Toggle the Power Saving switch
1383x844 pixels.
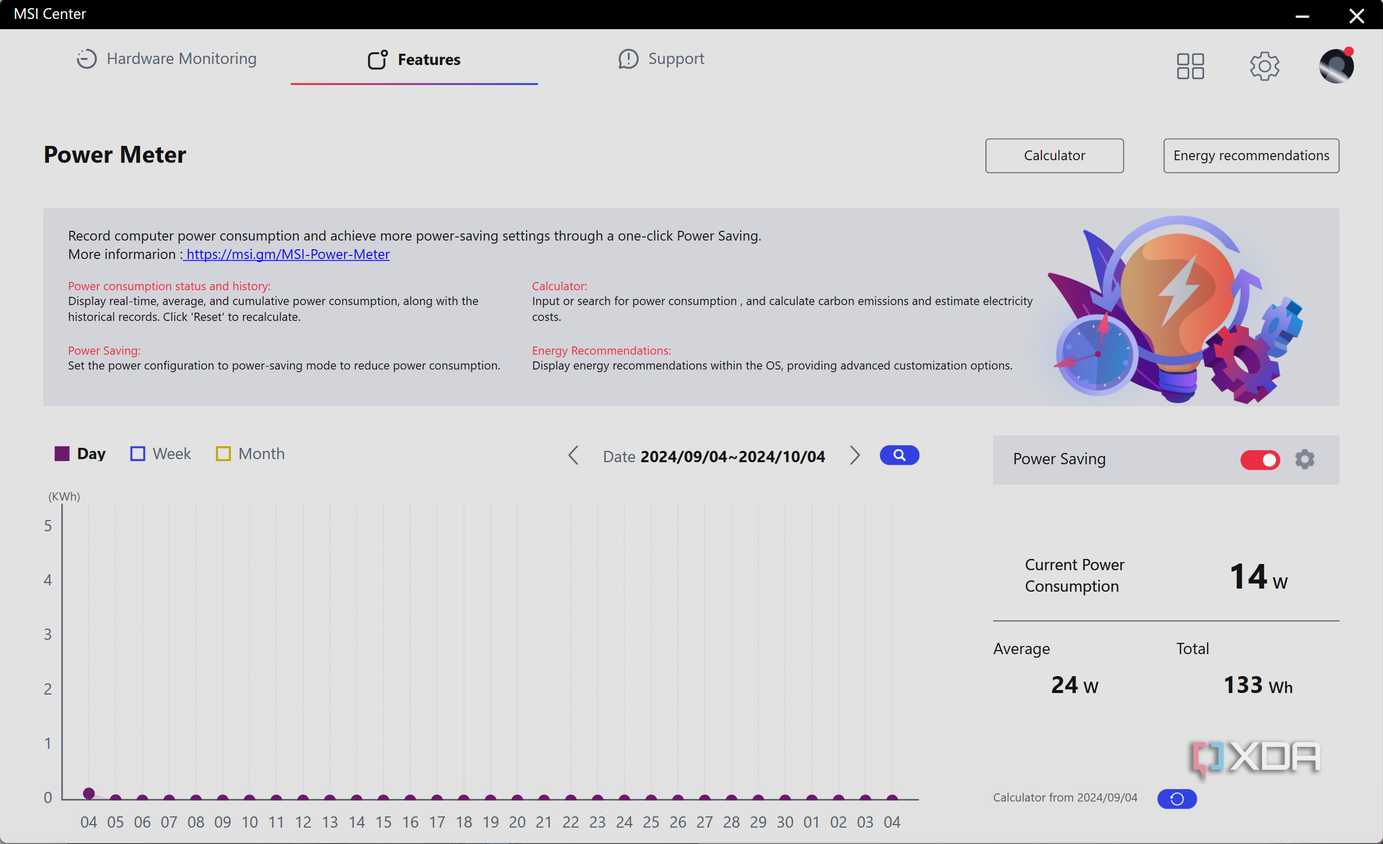(1260, 460)
